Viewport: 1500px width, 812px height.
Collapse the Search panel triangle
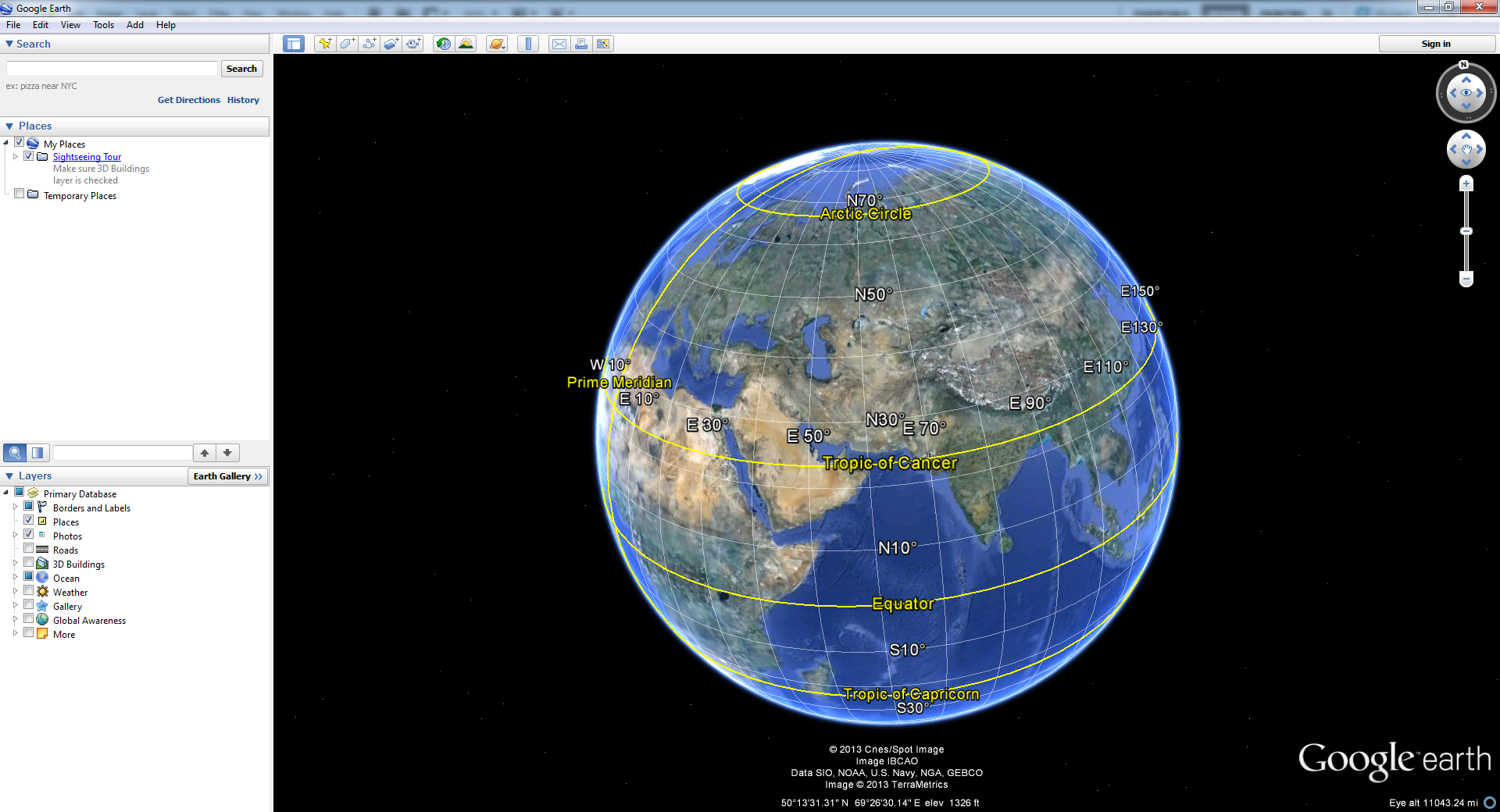(x=9, y=45)
